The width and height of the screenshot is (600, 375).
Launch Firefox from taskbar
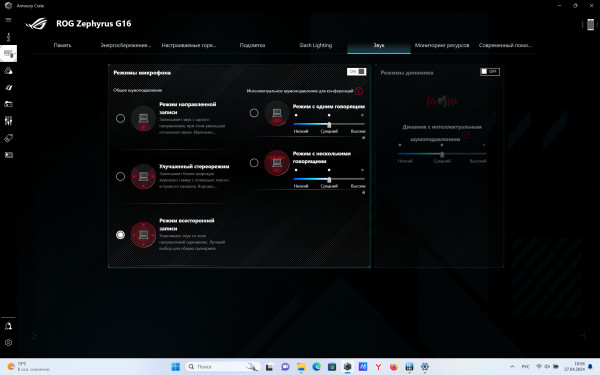point(394,367)
